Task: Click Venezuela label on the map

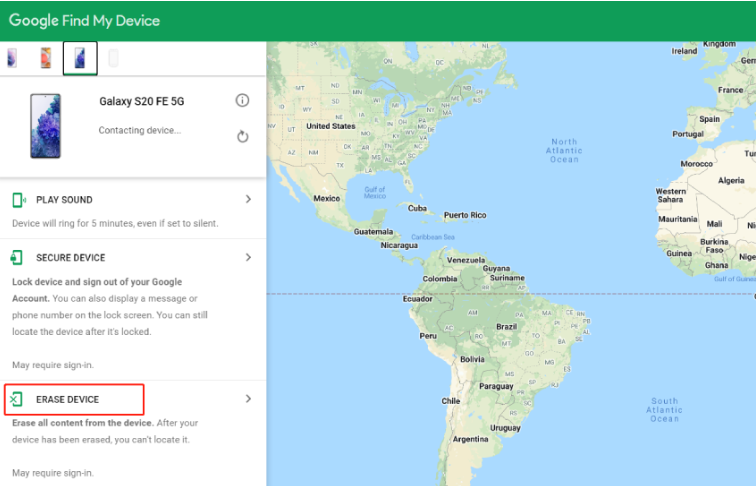Action: (x=466, y=260)
